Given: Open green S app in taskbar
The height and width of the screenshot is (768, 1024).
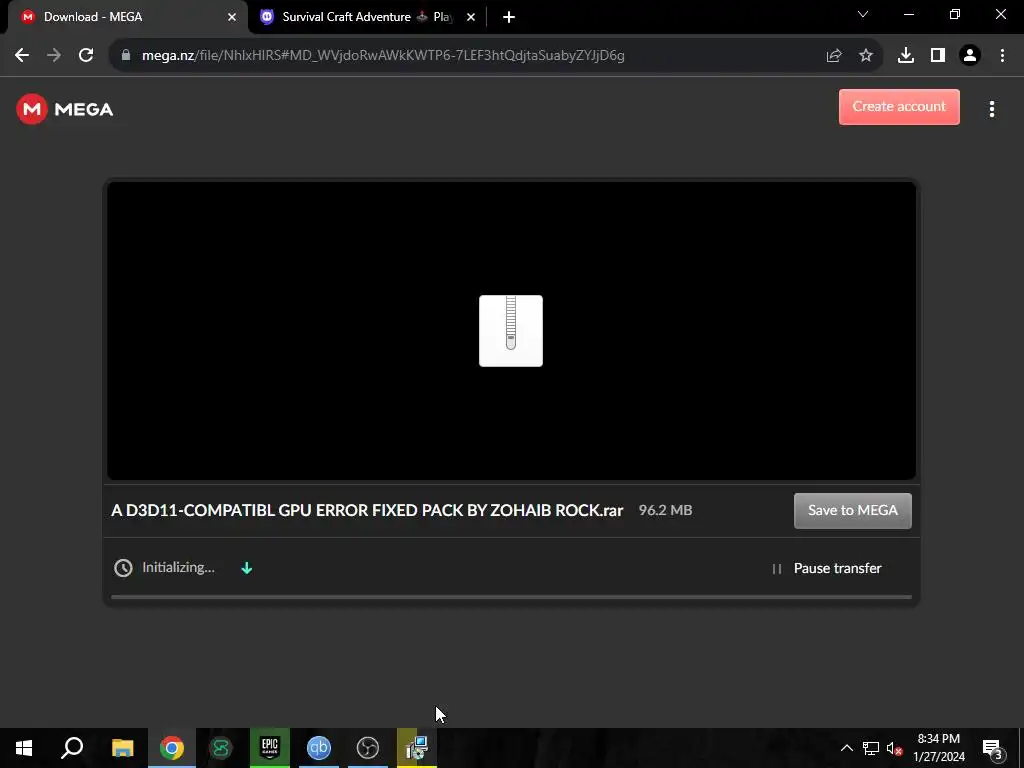Looking at the screenshot, I should click(221, 748).
